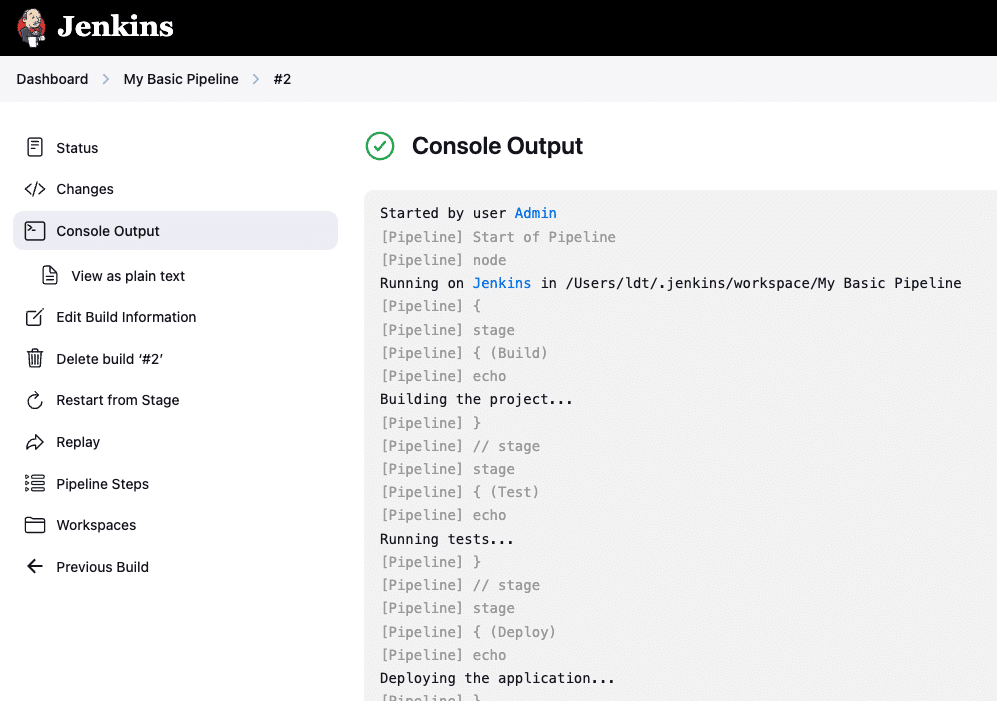Click the Jenkins title text in header
This screenshot has height=701, width=997.
tap(115, 27)
